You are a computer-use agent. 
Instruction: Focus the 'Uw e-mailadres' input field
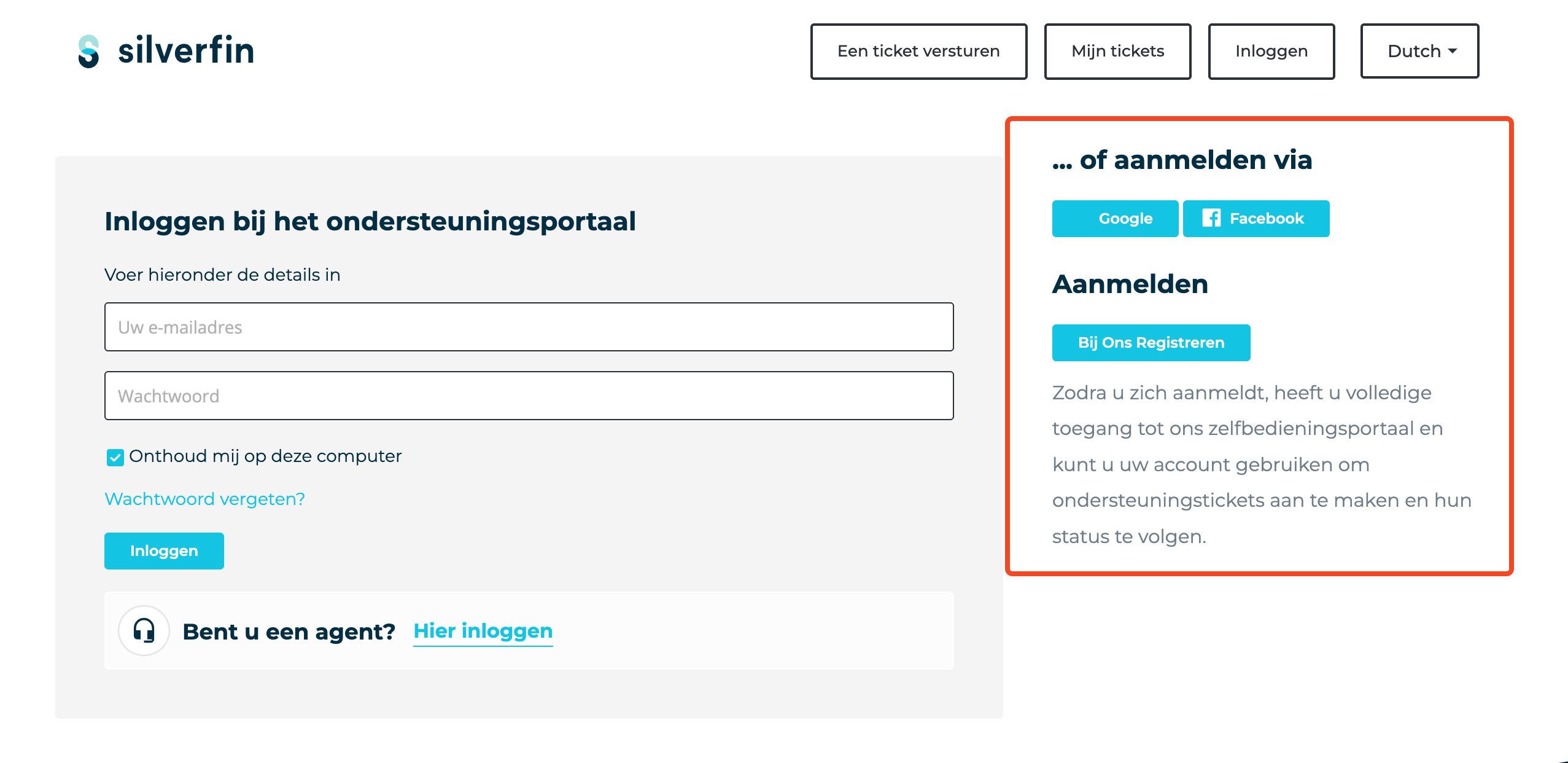[x=529, y=327]
